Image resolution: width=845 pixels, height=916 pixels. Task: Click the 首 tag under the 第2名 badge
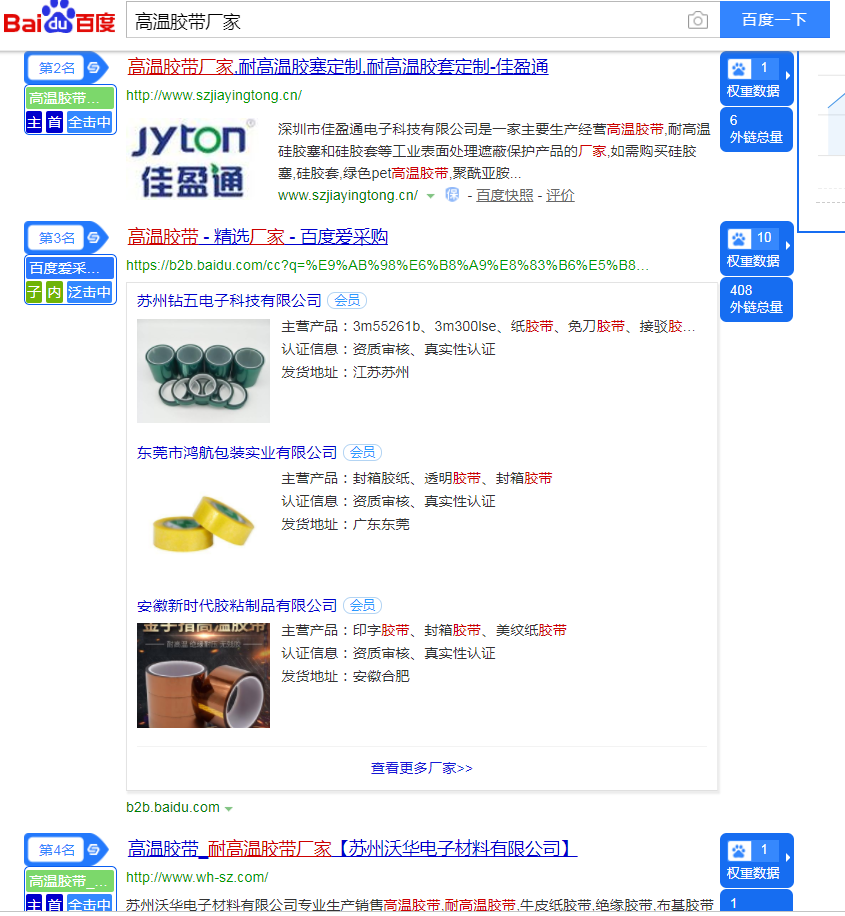(54, 123)
